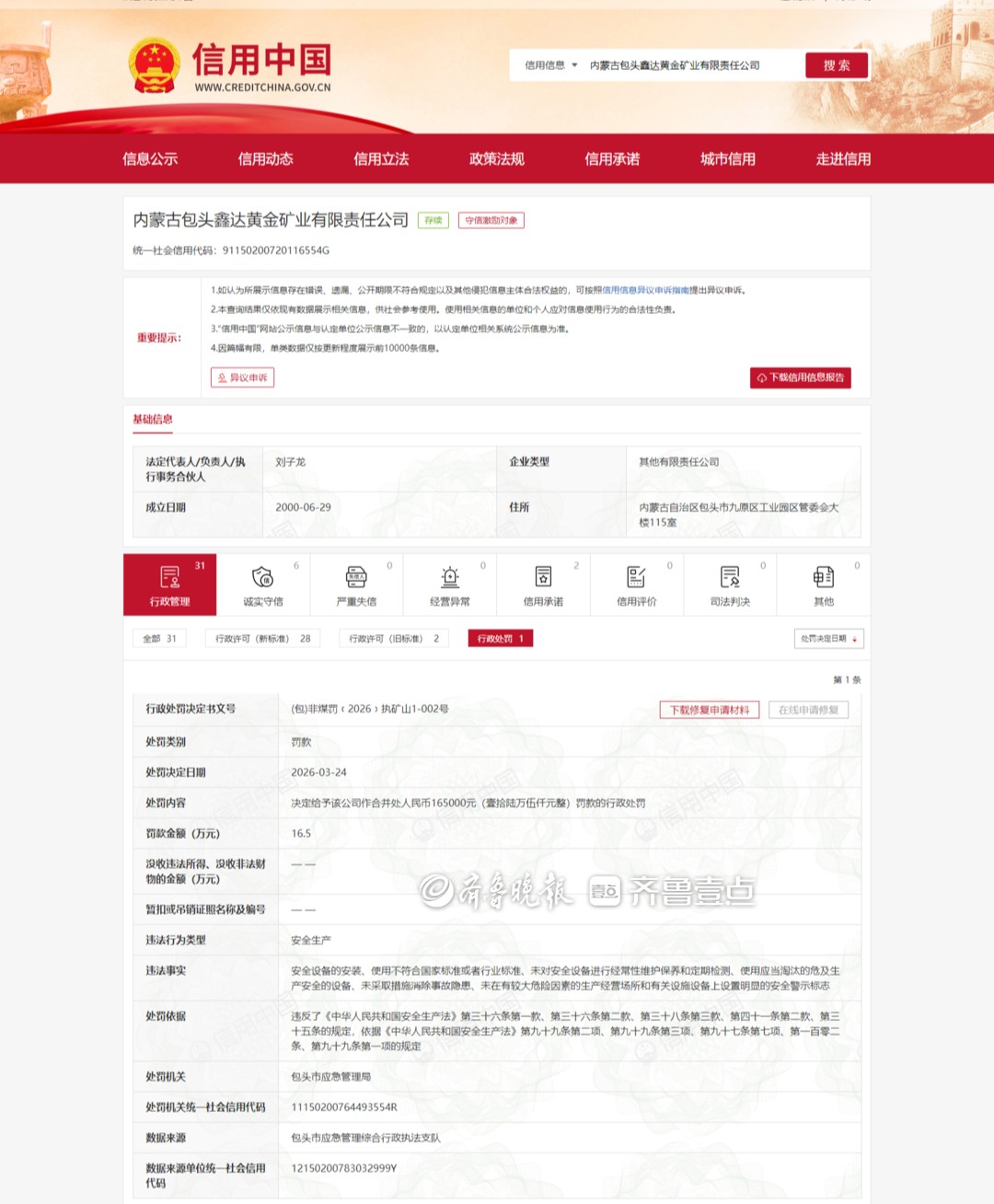Open the 信用评价 category icon
This screenshot has width=994, height=1204.
[x=636, y=577]
